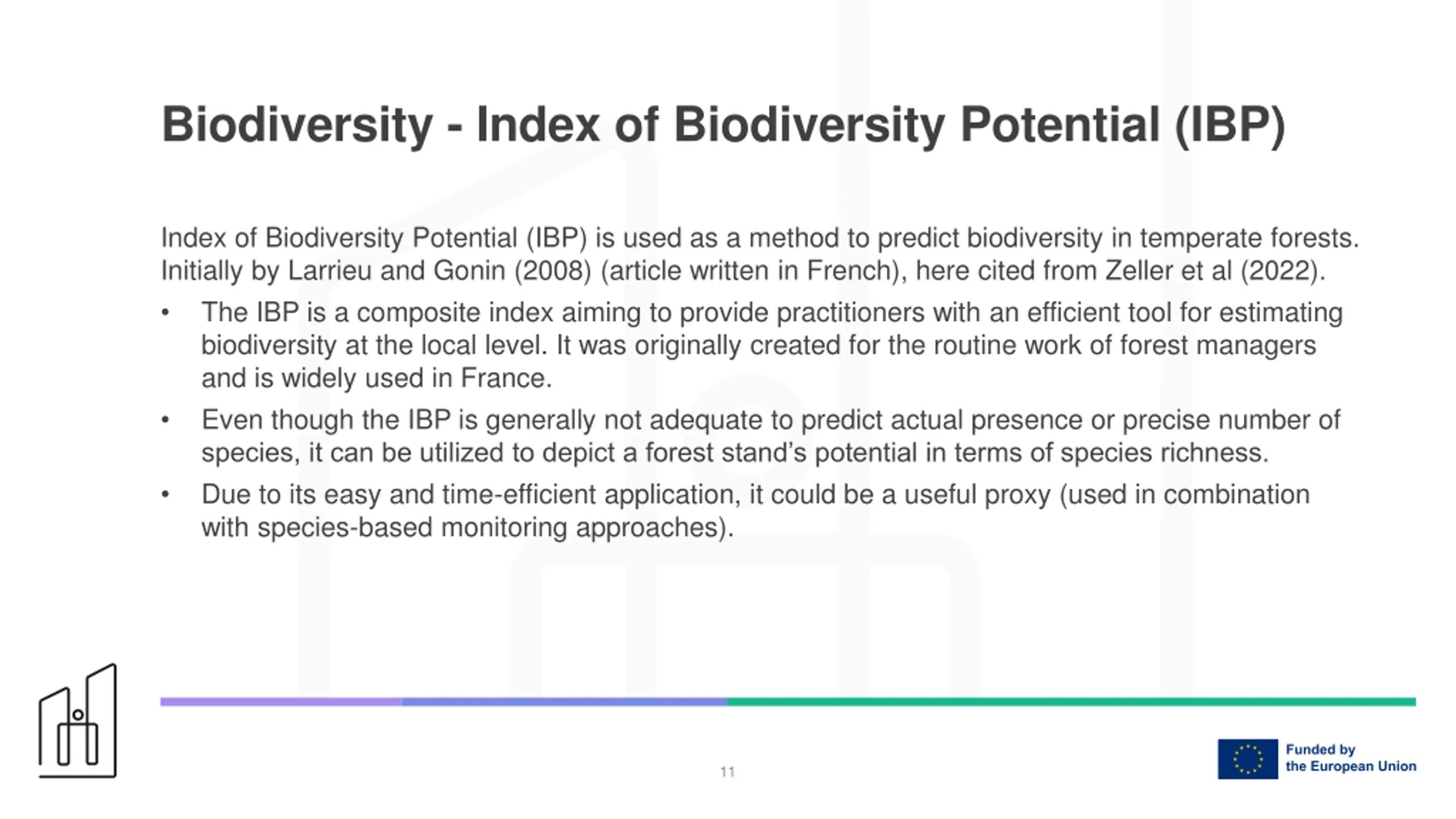Click the blue segment of the divider bar
1456x819 pixels.
(565, 702)
